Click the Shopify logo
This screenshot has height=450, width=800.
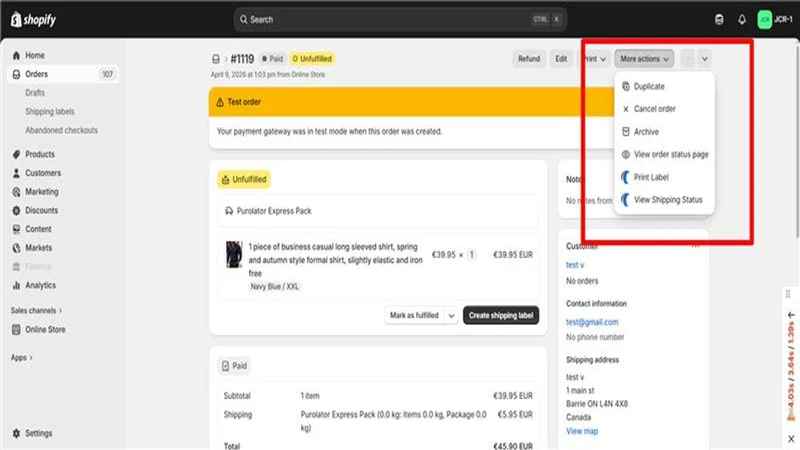(33, 19)
